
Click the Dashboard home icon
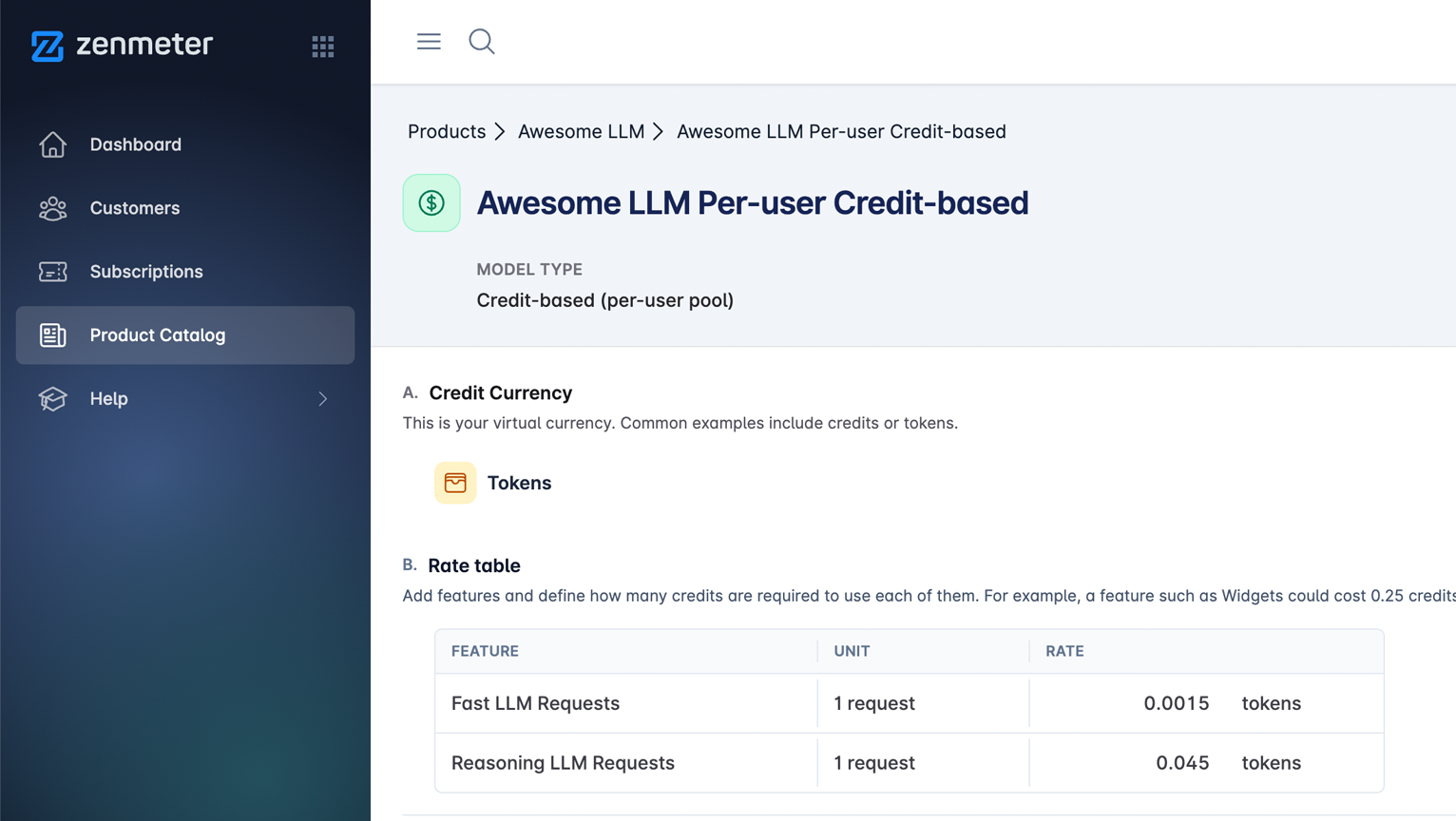(53, 144)
